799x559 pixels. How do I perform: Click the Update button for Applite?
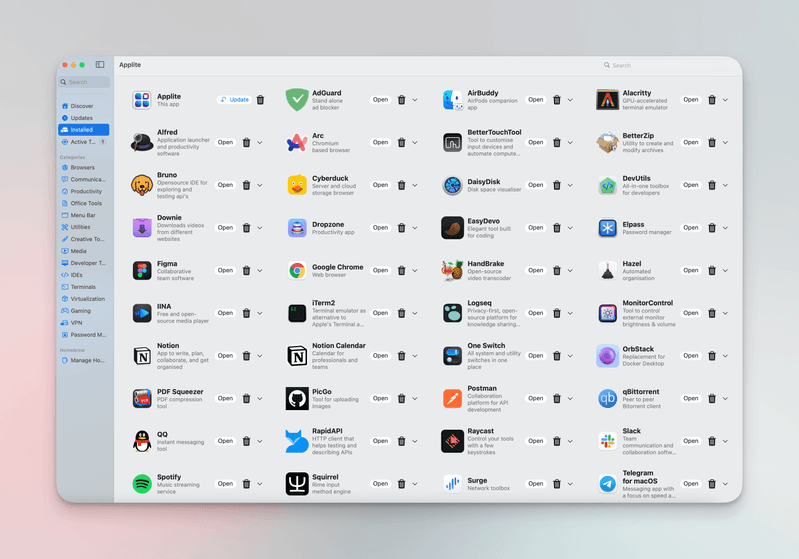click(234, 100)
